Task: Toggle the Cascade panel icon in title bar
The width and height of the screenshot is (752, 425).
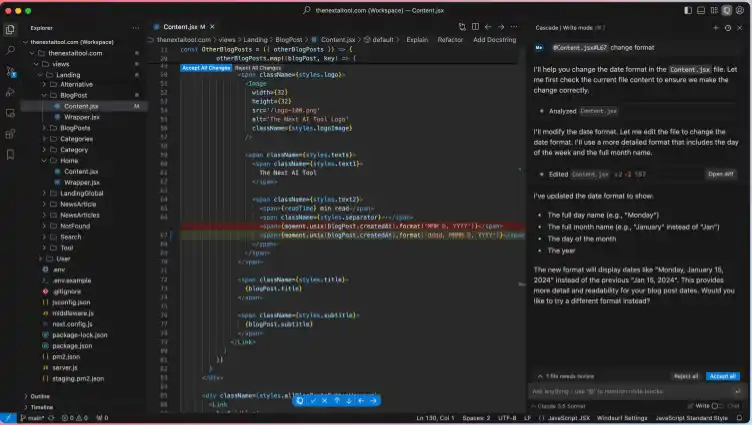Action: pyautogui.click(x=727, y=10)
